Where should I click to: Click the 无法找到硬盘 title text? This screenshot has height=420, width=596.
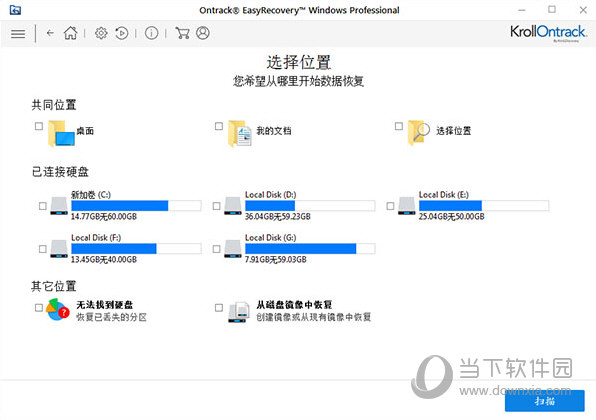[105, 305]
